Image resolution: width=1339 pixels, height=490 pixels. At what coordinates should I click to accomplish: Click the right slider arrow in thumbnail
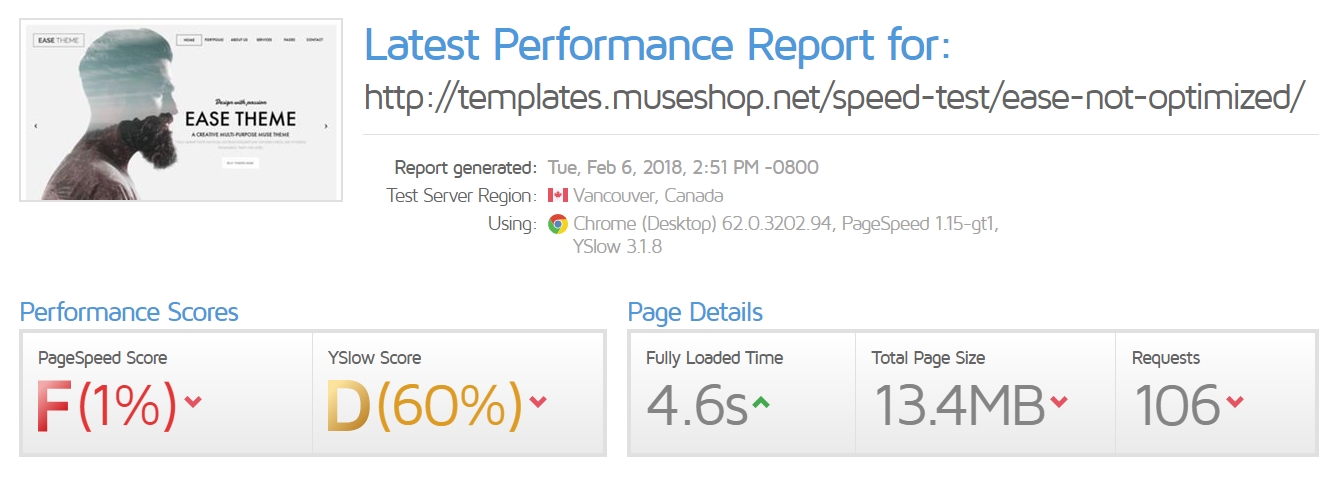326,126
